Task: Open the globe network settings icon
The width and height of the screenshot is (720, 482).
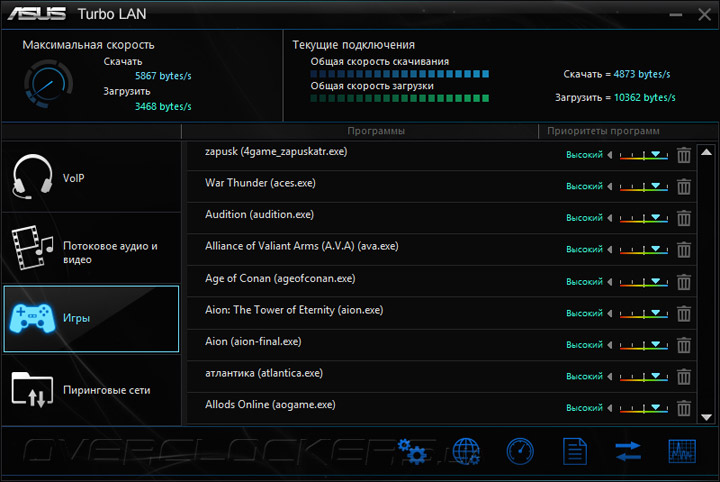Action: (x=467, y=451)
